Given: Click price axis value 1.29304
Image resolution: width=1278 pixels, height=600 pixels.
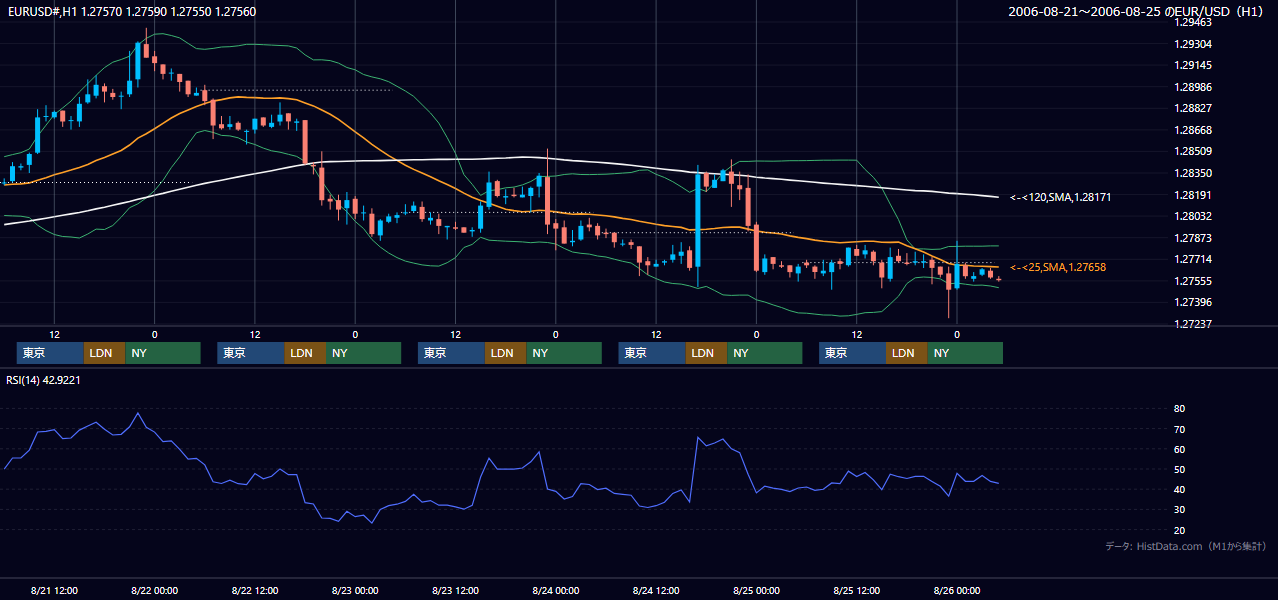Looking at the screenshot, I should click(x=1192, y=44).
